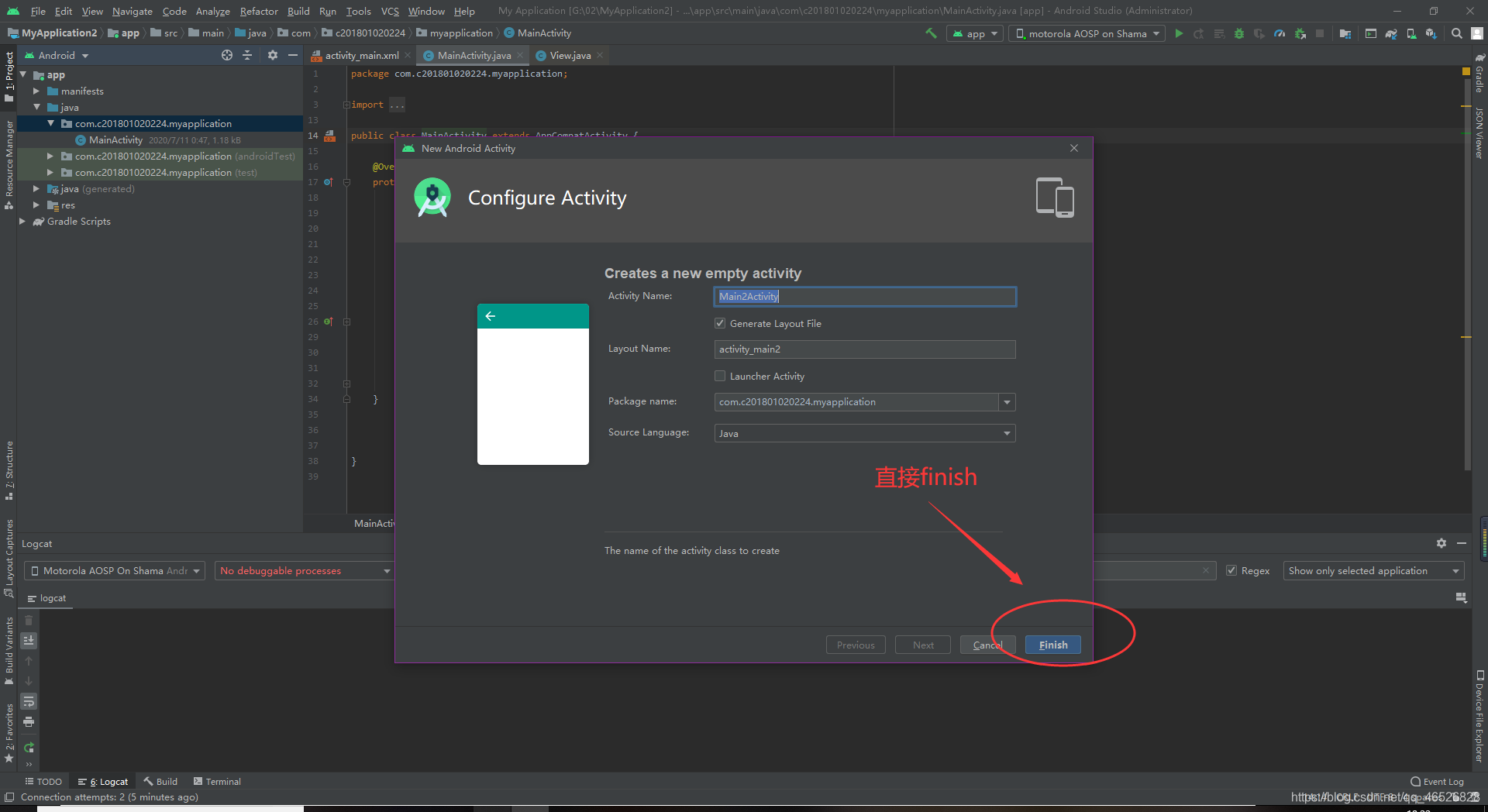Click the user account avatar icon
This screenshot has height=812, width=1488.
point(1477,33)
